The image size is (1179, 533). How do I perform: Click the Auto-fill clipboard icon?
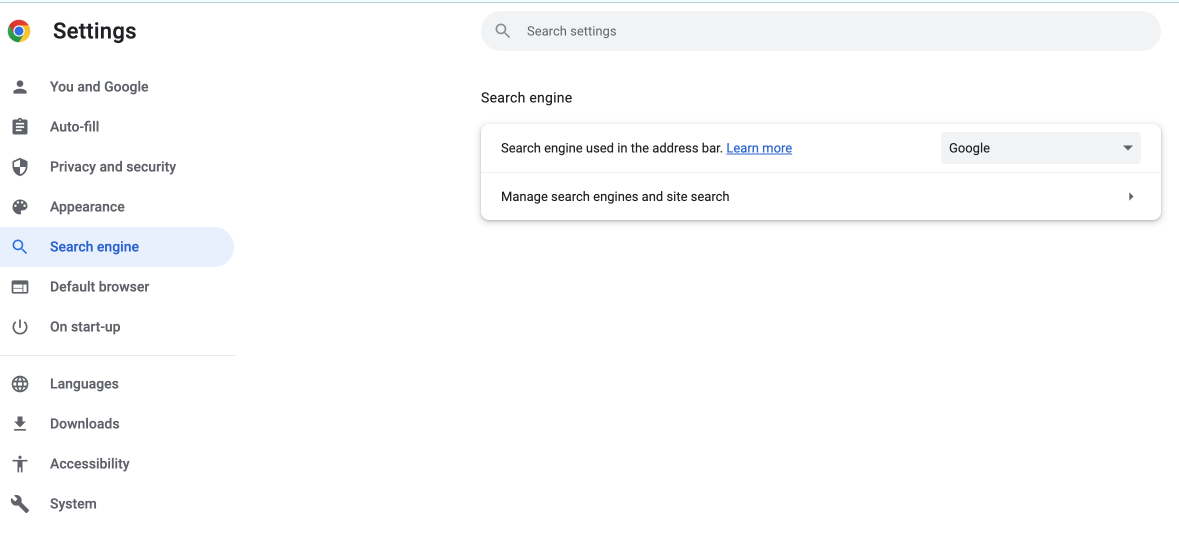tap(20, 126)
